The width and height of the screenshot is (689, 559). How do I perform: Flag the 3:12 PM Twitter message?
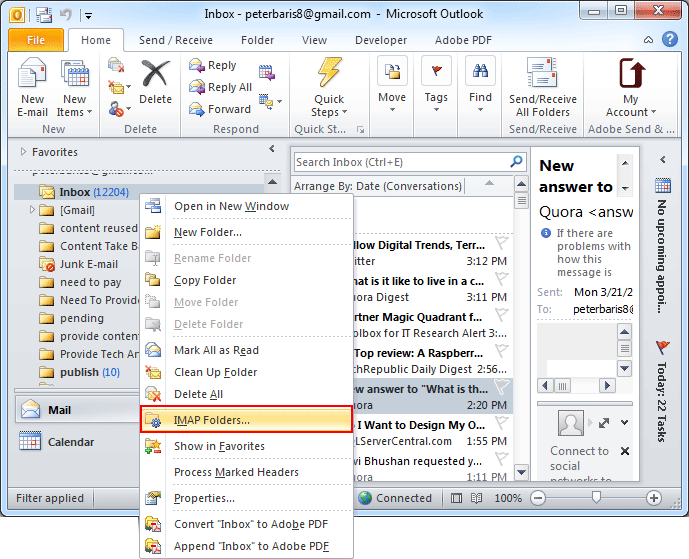point(501,242)
